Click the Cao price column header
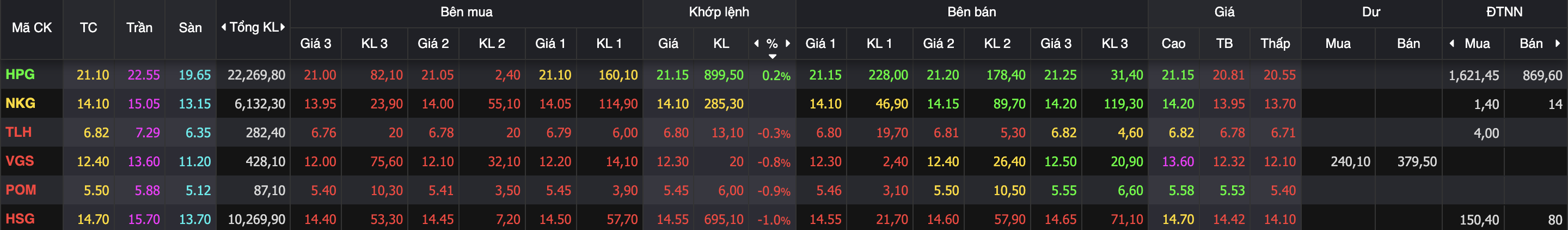Screen dimensions: 1568x230 click(1173, 44)
